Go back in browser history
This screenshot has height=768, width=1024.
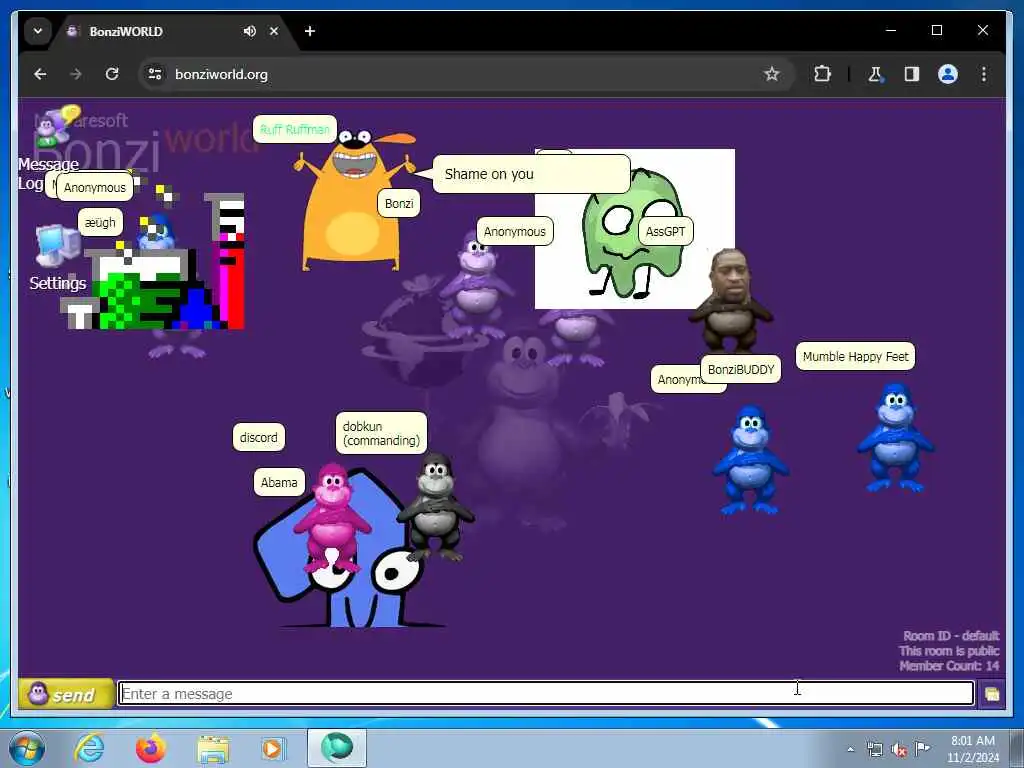pos(40,74)
